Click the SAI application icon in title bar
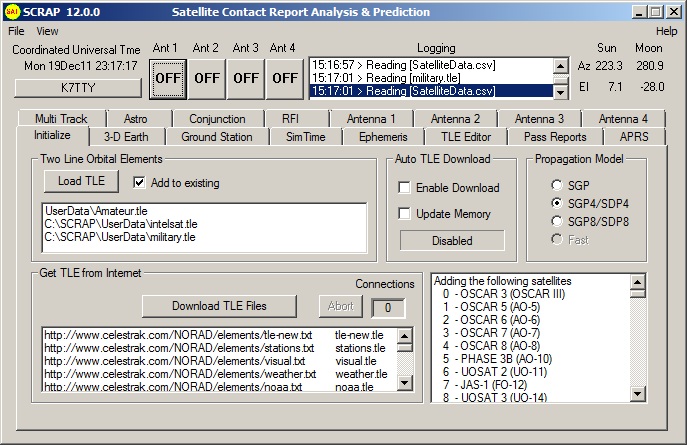Screen dimensions: 687x445 12,12
